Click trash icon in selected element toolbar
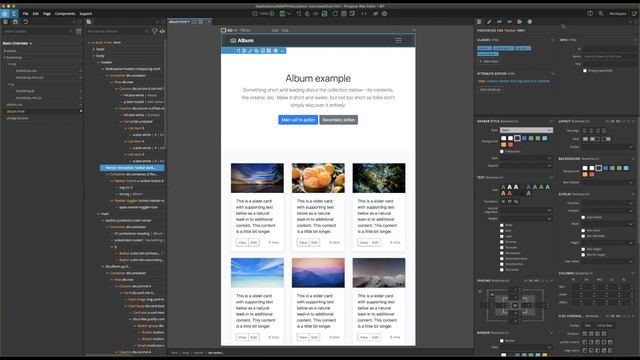Screen dimensions: 640x360 click(276, 51)
